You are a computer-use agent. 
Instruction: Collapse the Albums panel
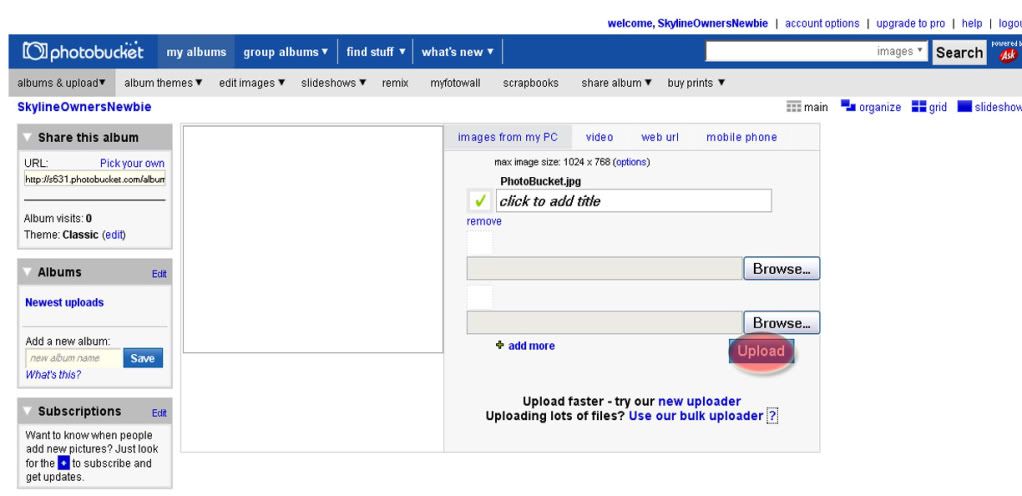coord(27,272)
